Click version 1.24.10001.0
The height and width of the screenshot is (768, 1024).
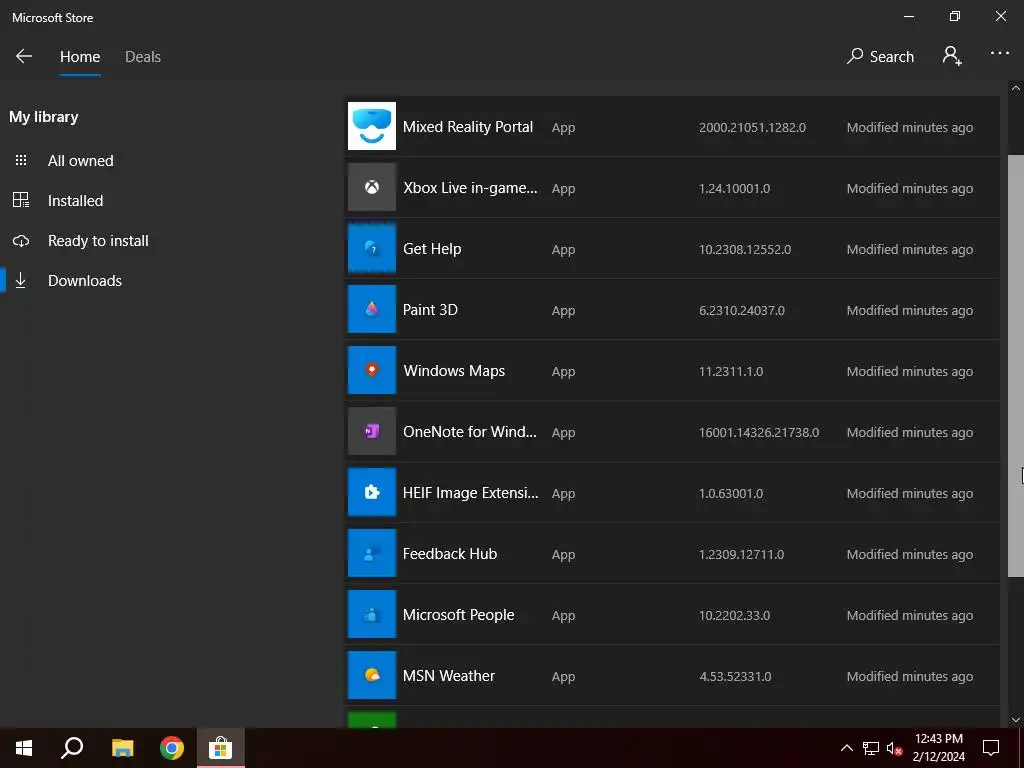(x=734, y=189)
